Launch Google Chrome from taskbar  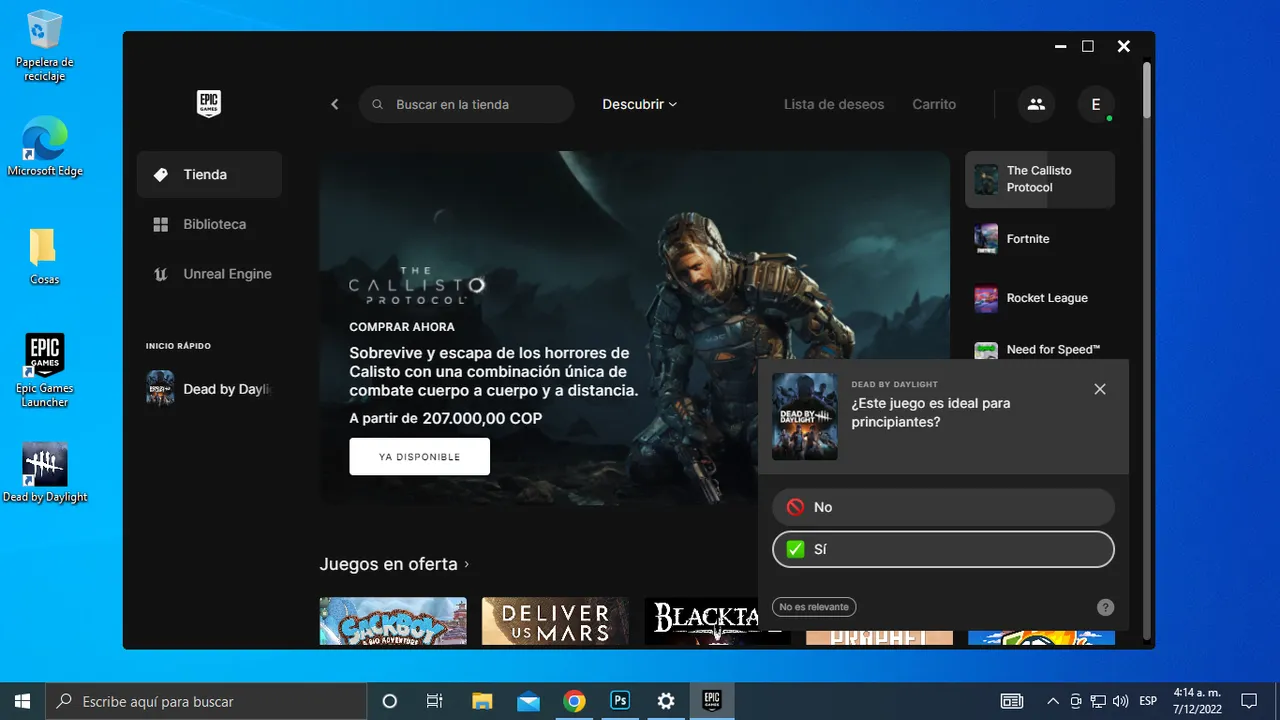click(574, 701)
